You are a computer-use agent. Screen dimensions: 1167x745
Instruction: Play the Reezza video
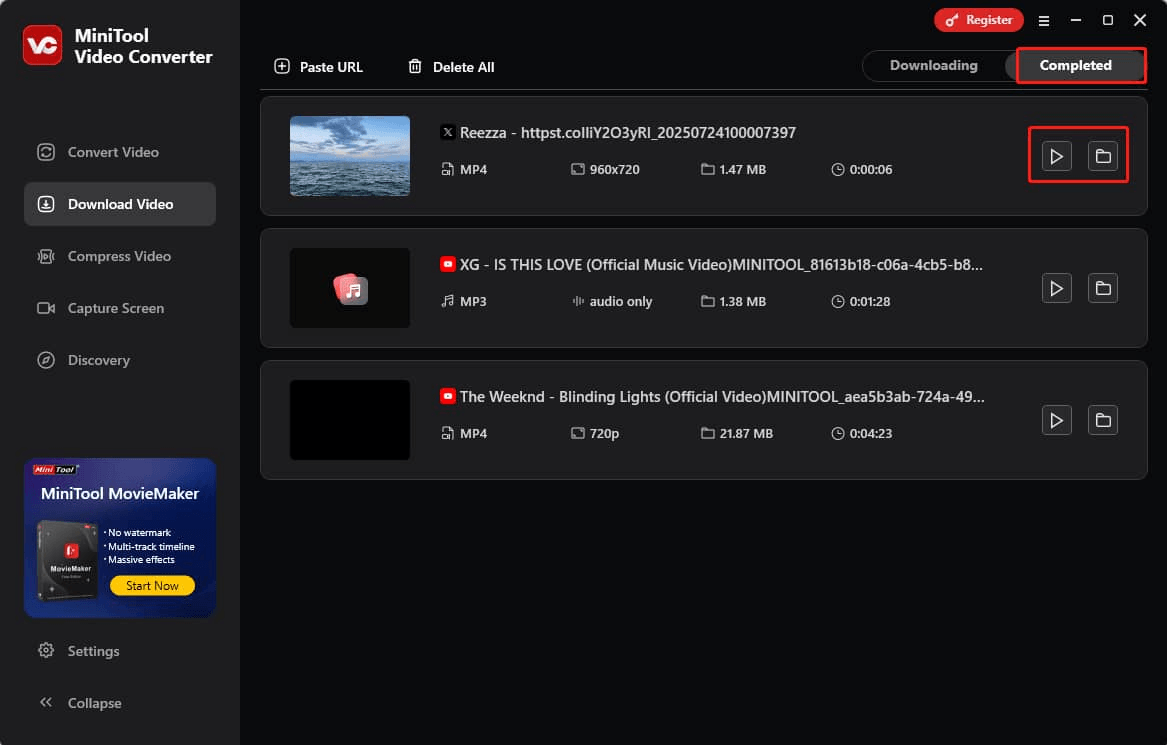click(x=1056, y=156)
